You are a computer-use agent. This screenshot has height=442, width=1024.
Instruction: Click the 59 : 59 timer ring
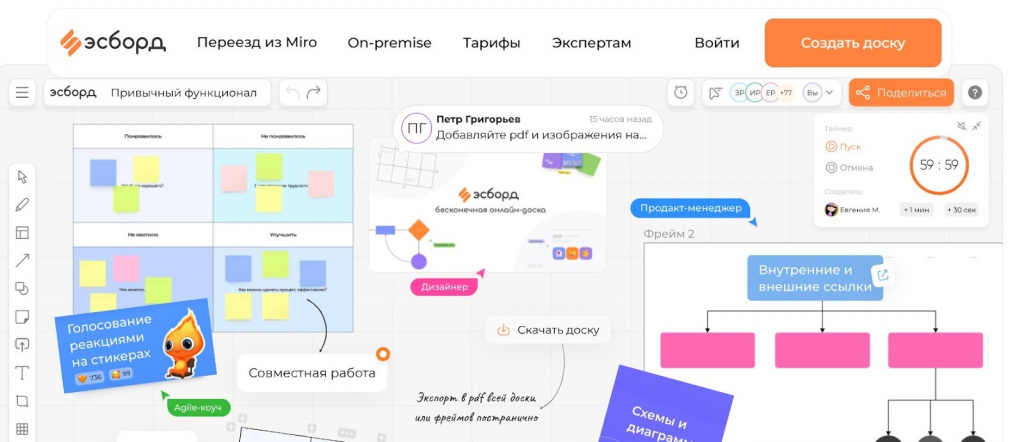click(939, 165)
